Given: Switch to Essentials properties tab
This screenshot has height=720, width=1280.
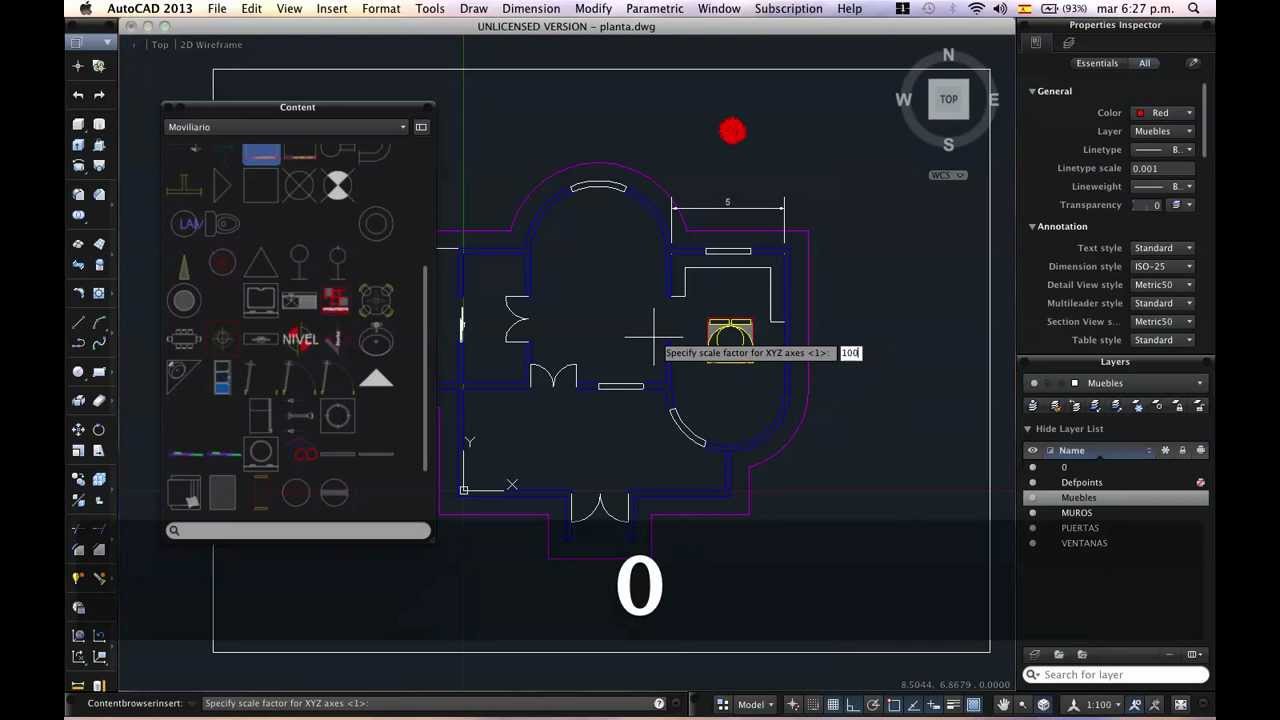Looking at the screenshot, I should pyautogui.click(x=1097, y=63).
